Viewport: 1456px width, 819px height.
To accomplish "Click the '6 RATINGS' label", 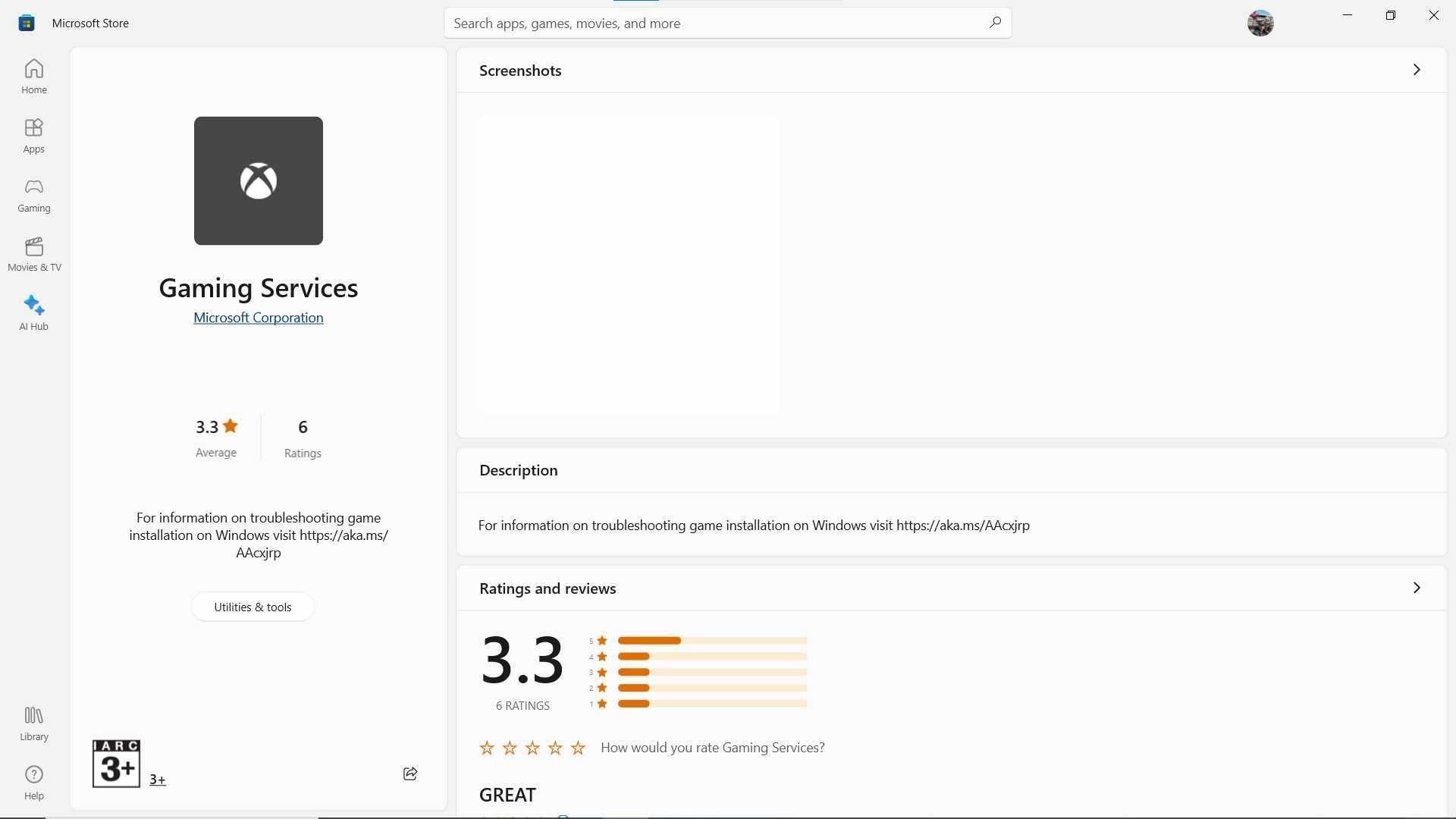I will point(522,706).
